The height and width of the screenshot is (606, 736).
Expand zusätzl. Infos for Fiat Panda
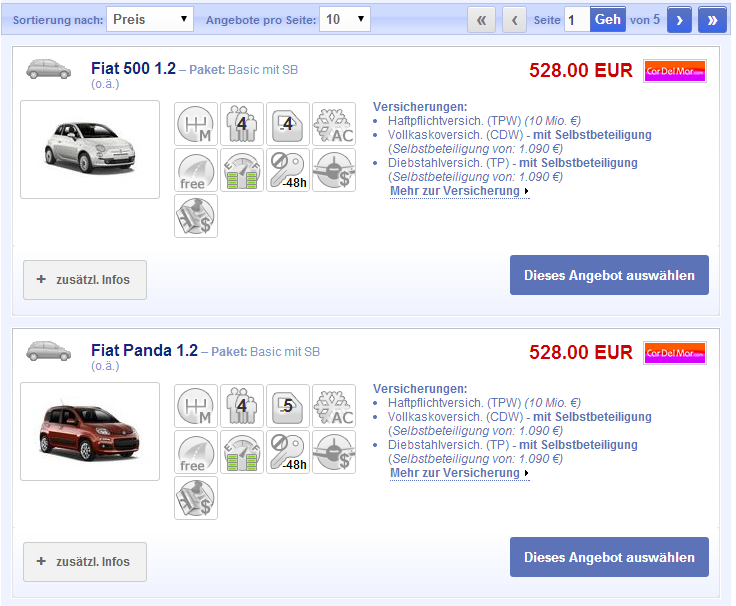pos(85,562)
